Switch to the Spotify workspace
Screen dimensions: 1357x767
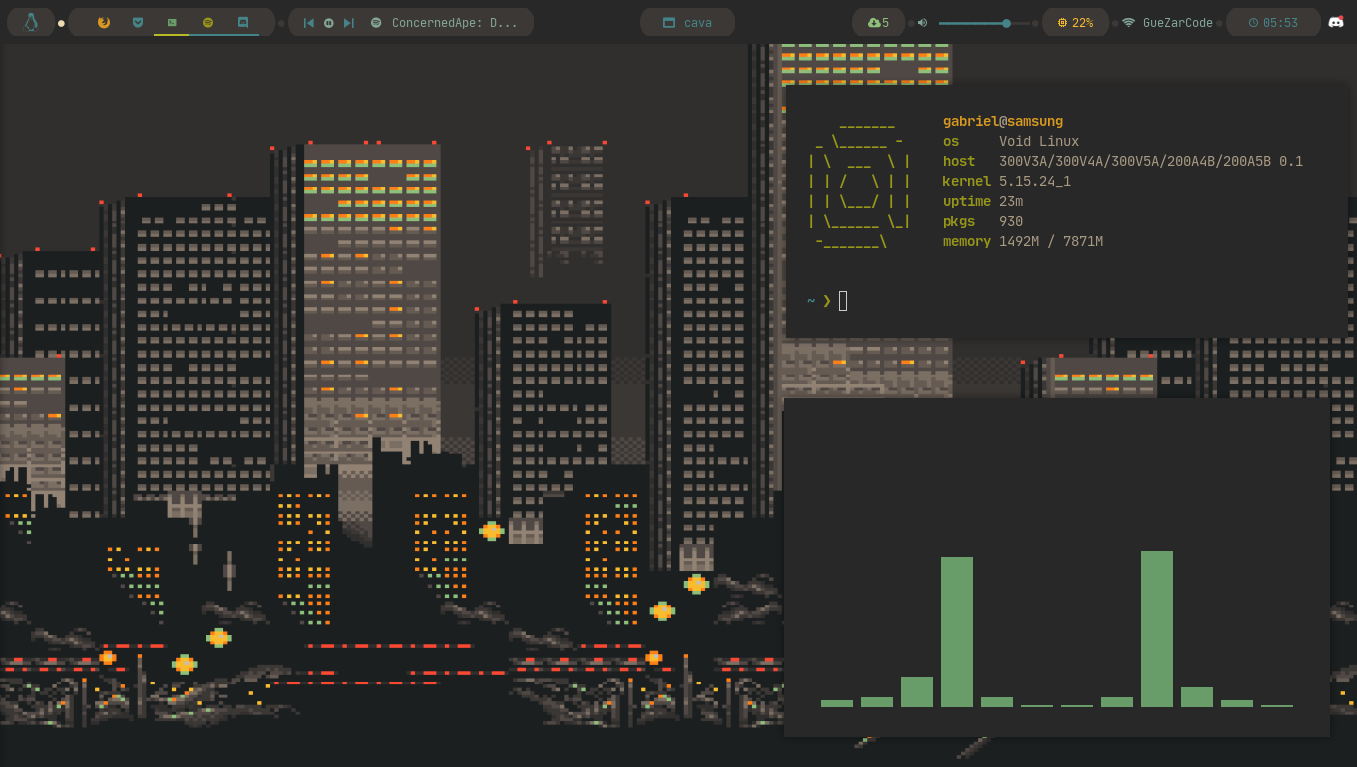click(207, 22)
